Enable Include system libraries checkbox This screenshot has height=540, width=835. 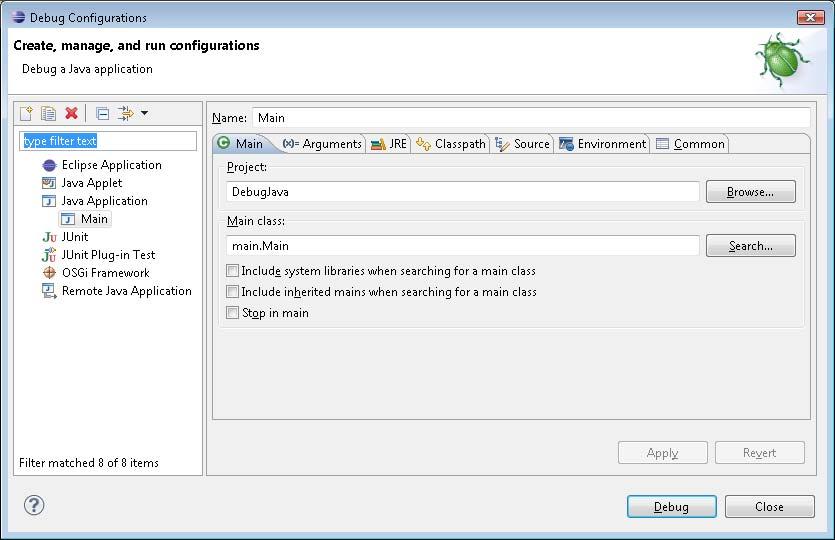[x=232, y=271]
